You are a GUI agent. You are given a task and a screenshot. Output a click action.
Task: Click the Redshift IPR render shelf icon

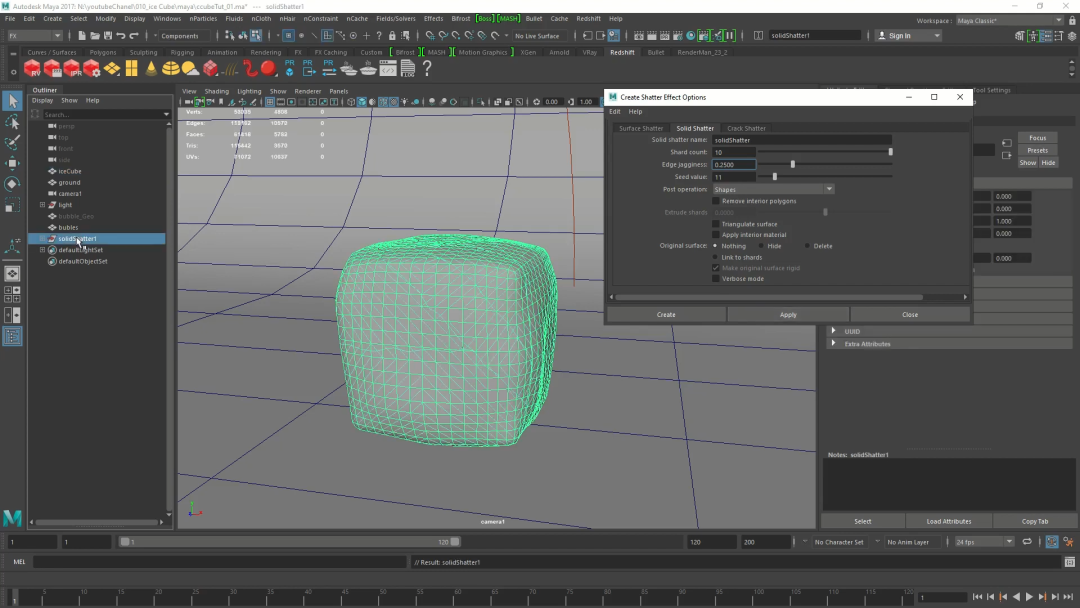click(72, 69)
